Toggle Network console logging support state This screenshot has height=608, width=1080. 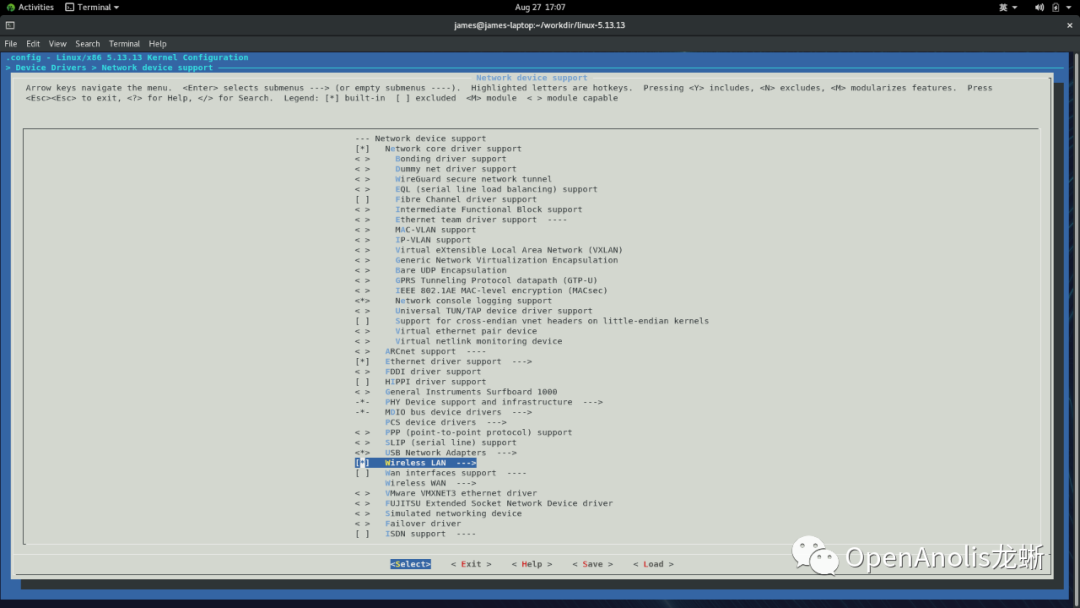tap(362, 301)
